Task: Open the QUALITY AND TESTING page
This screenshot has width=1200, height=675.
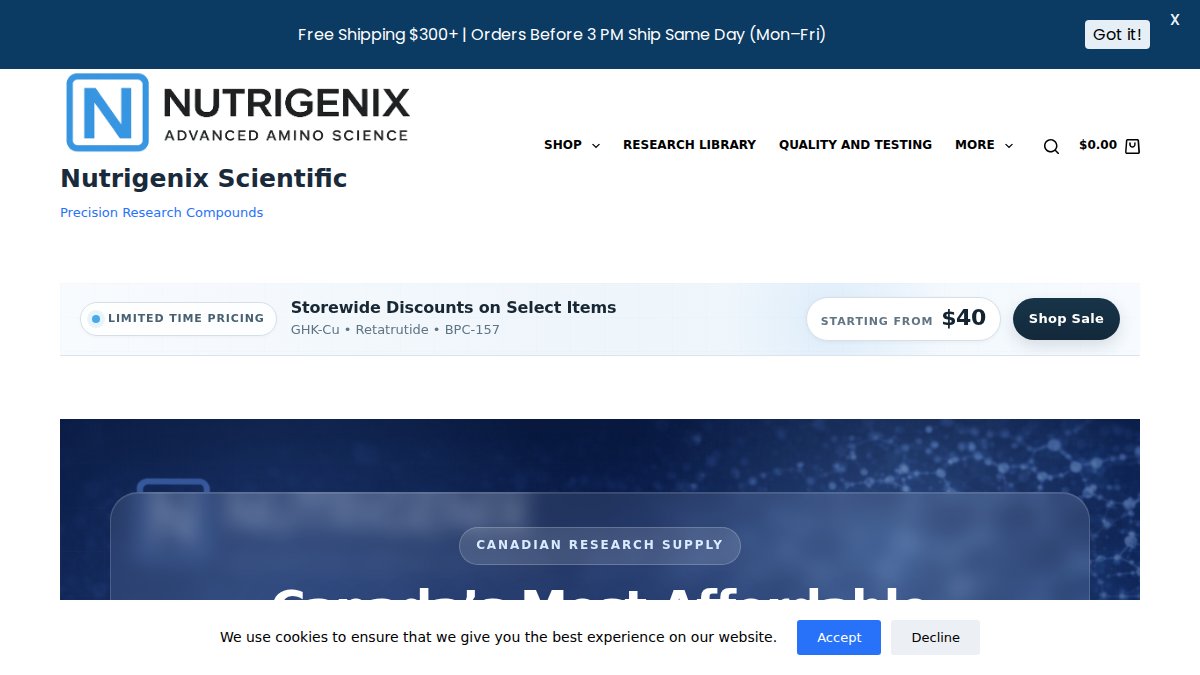Action: [855, 145]
